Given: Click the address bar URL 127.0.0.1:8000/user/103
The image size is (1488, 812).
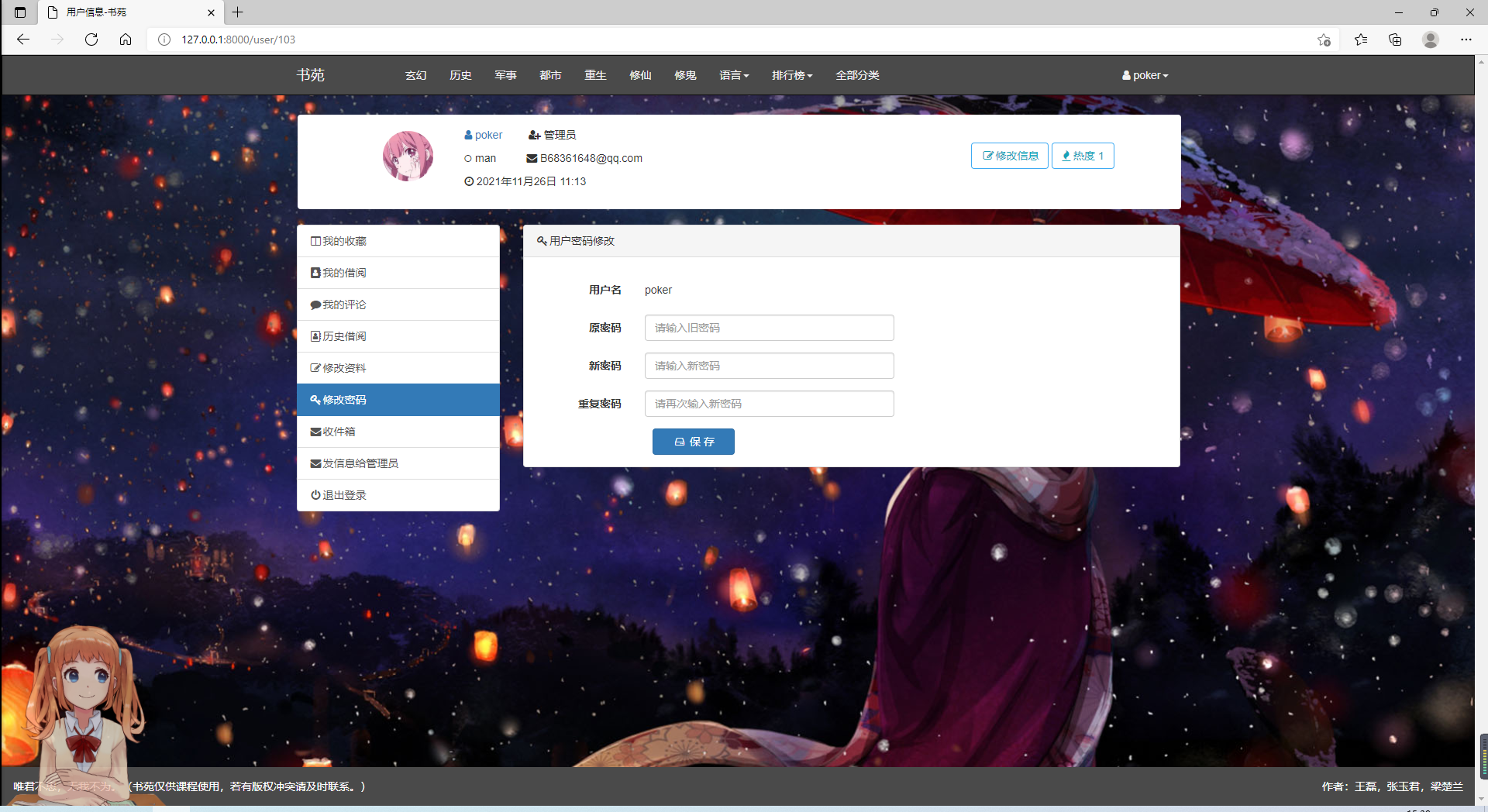Looking at the screenshot, I should pos(239,40).
